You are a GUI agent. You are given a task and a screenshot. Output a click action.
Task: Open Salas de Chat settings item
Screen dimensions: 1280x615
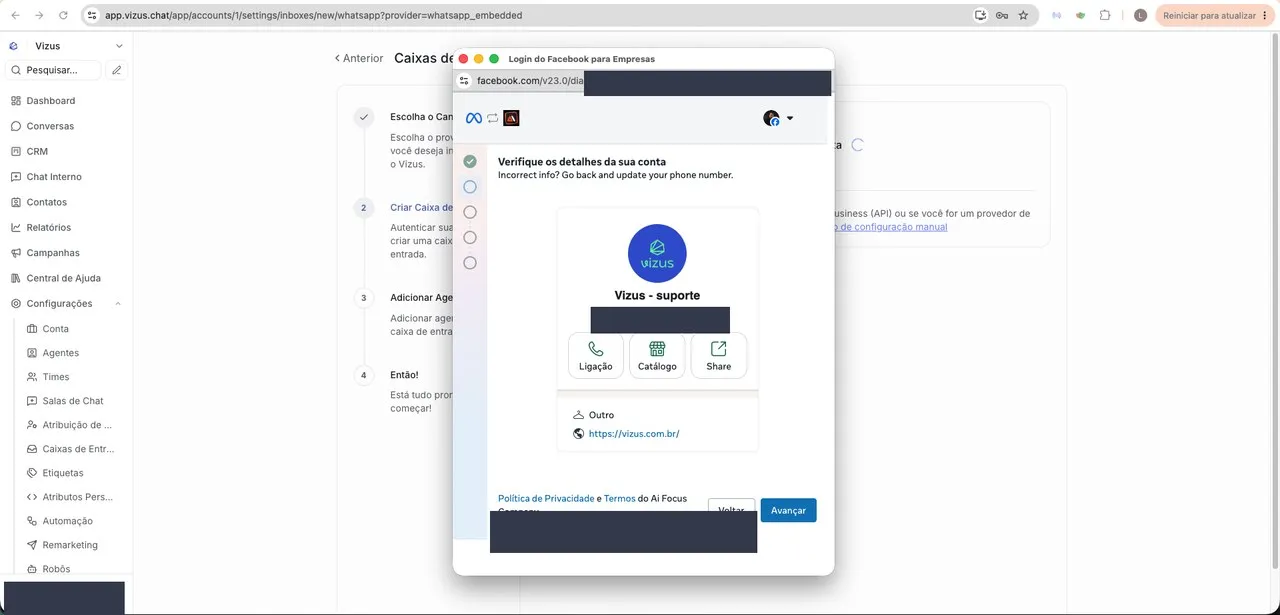(72, 401)
